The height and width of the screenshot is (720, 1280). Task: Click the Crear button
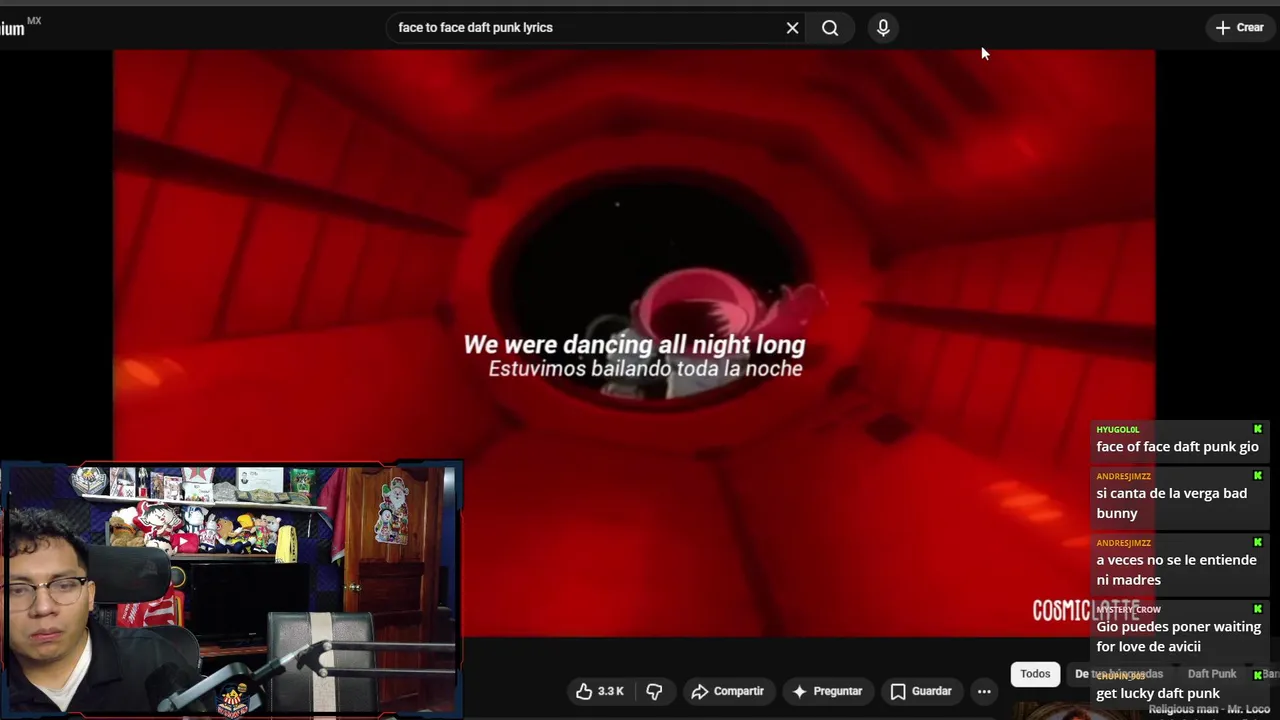click(x=1239, y=28)
